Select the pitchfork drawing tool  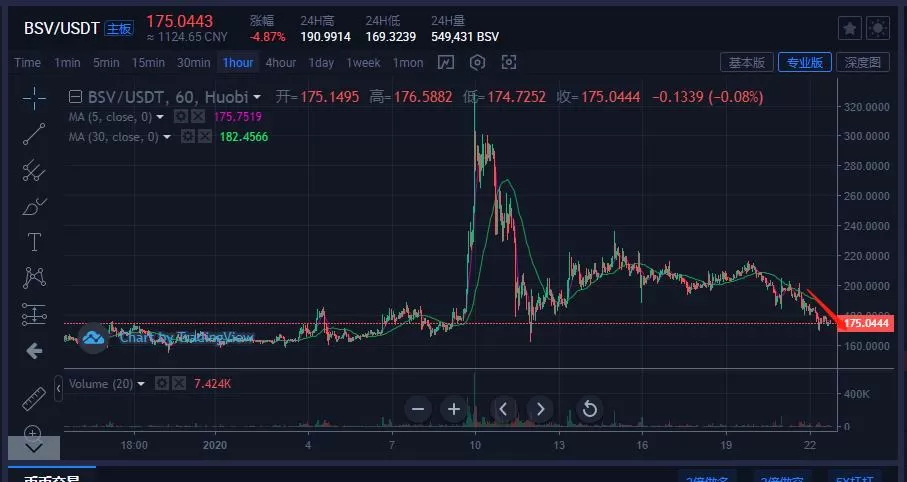[34, 170]
